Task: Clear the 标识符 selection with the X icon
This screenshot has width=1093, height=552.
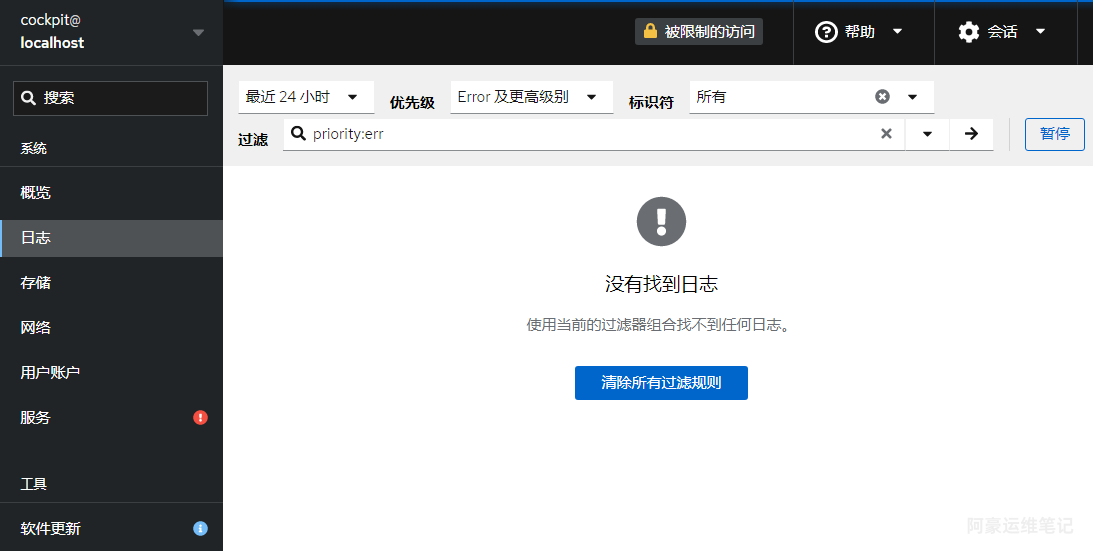Action: [882, 97]
